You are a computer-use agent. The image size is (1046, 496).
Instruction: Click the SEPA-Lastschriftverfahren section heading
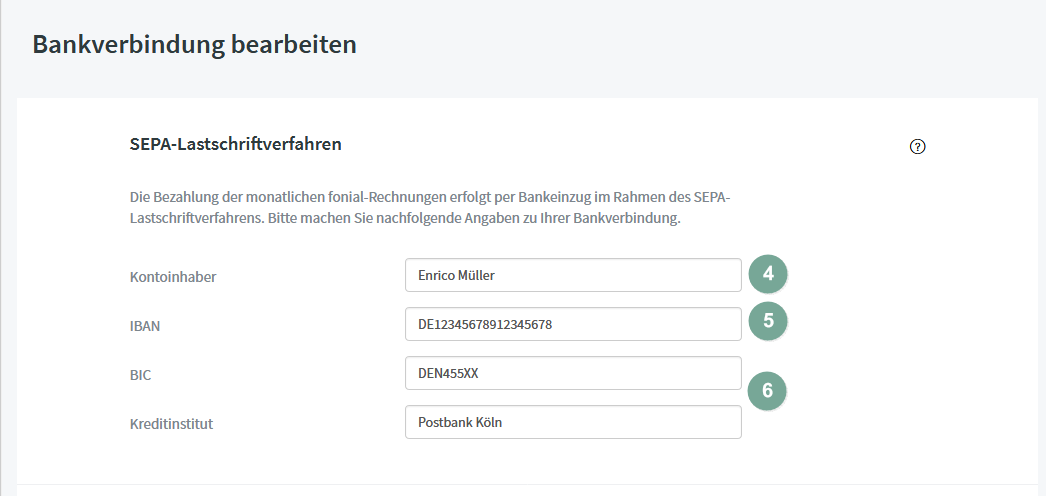(x=235, y=144)
